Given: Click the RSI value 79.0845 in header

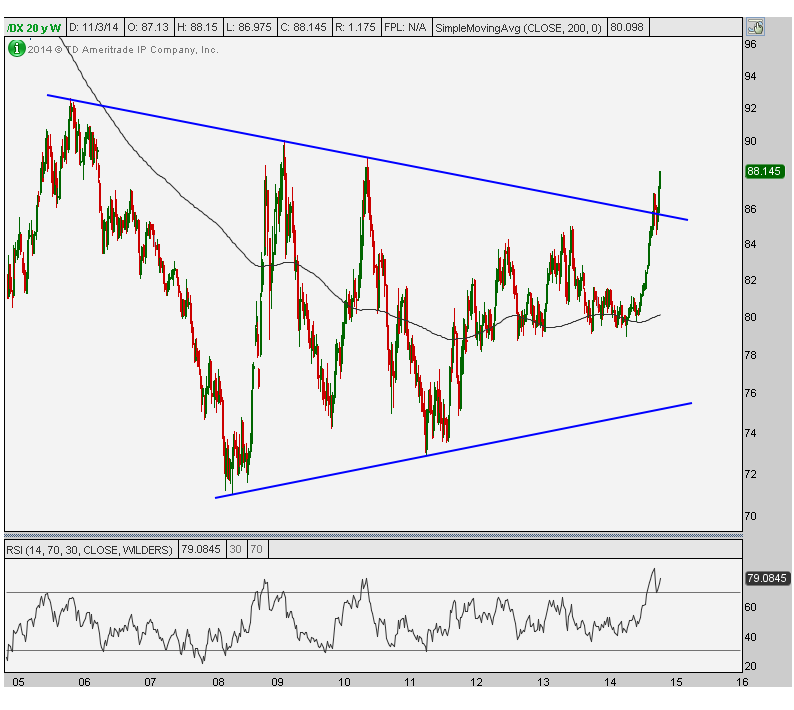Looking at the screenshot, I should [201, 549].
